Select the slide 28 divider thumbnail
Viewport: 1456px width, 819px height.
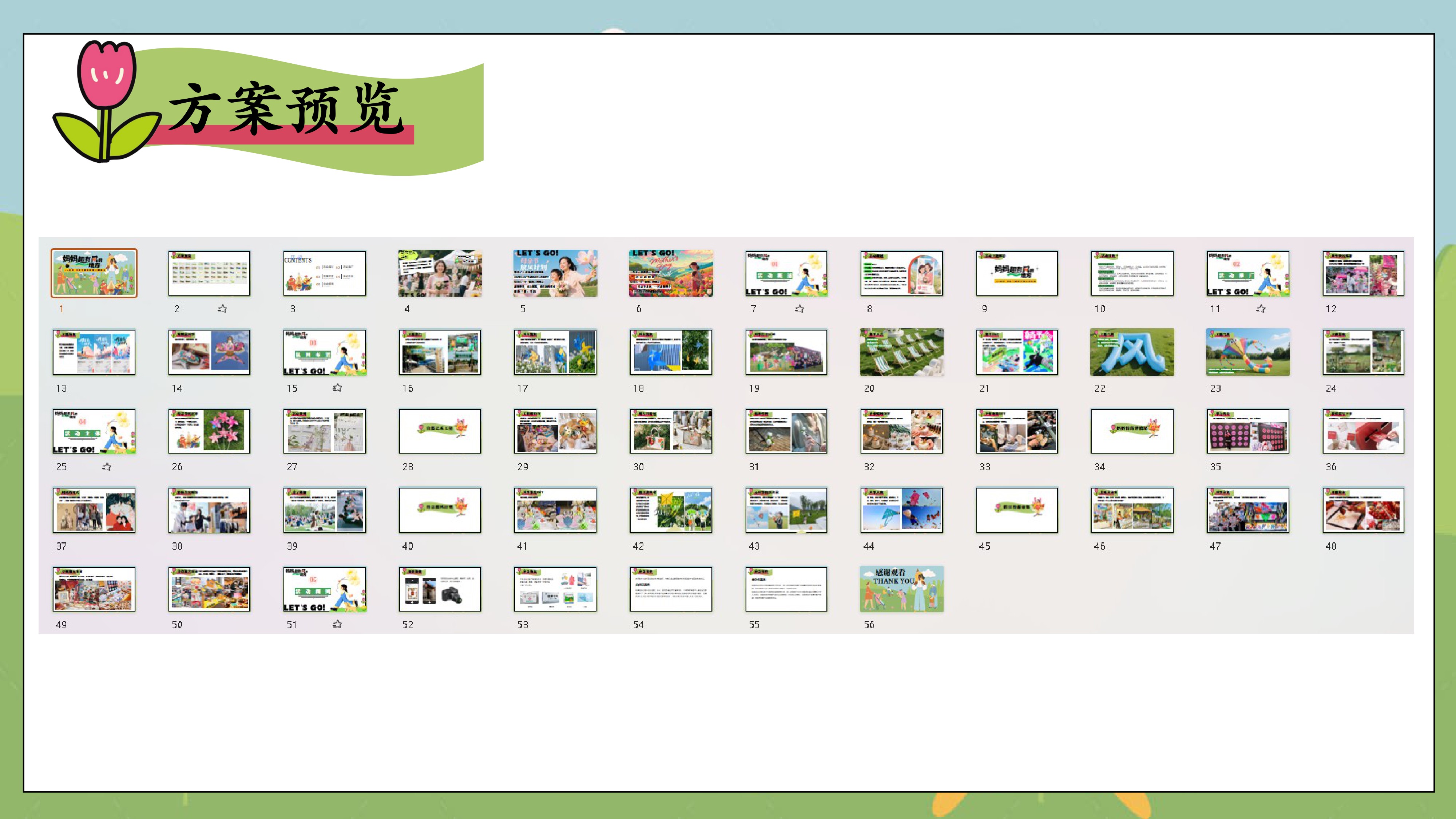point(440,431)
